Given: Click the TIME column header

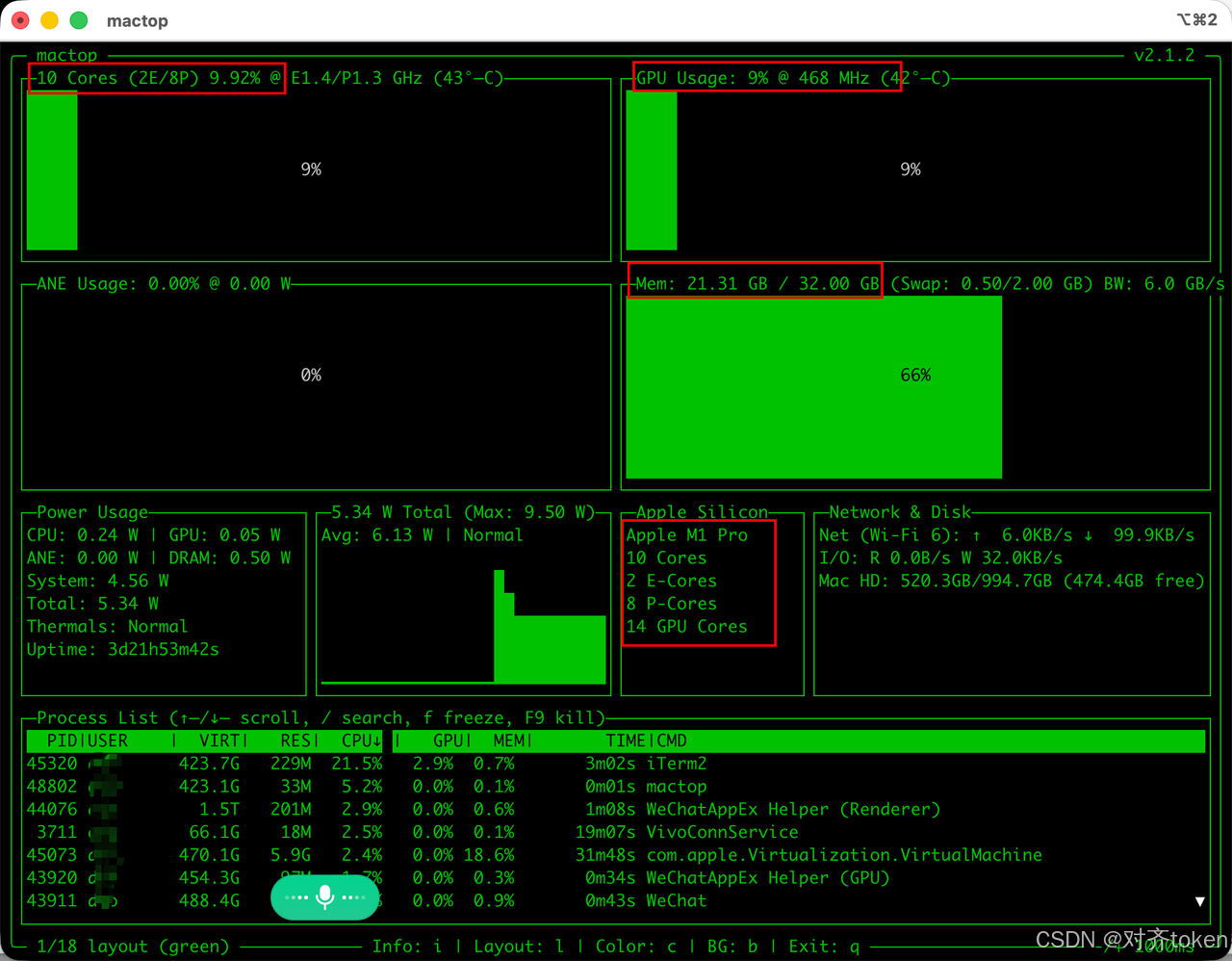Looking at the screenshot, I should [627, 740].
